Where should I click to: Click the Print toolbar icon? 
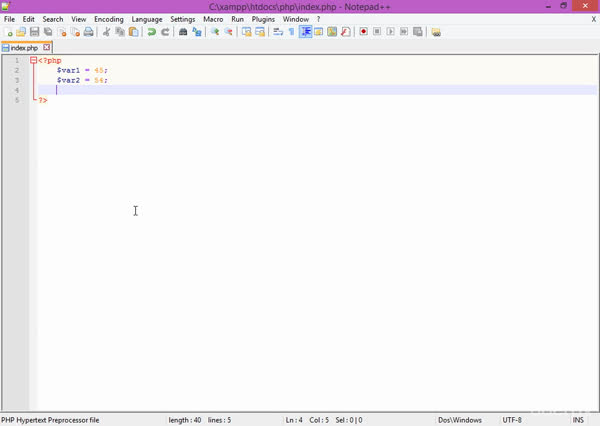click(x=88, y=32)
